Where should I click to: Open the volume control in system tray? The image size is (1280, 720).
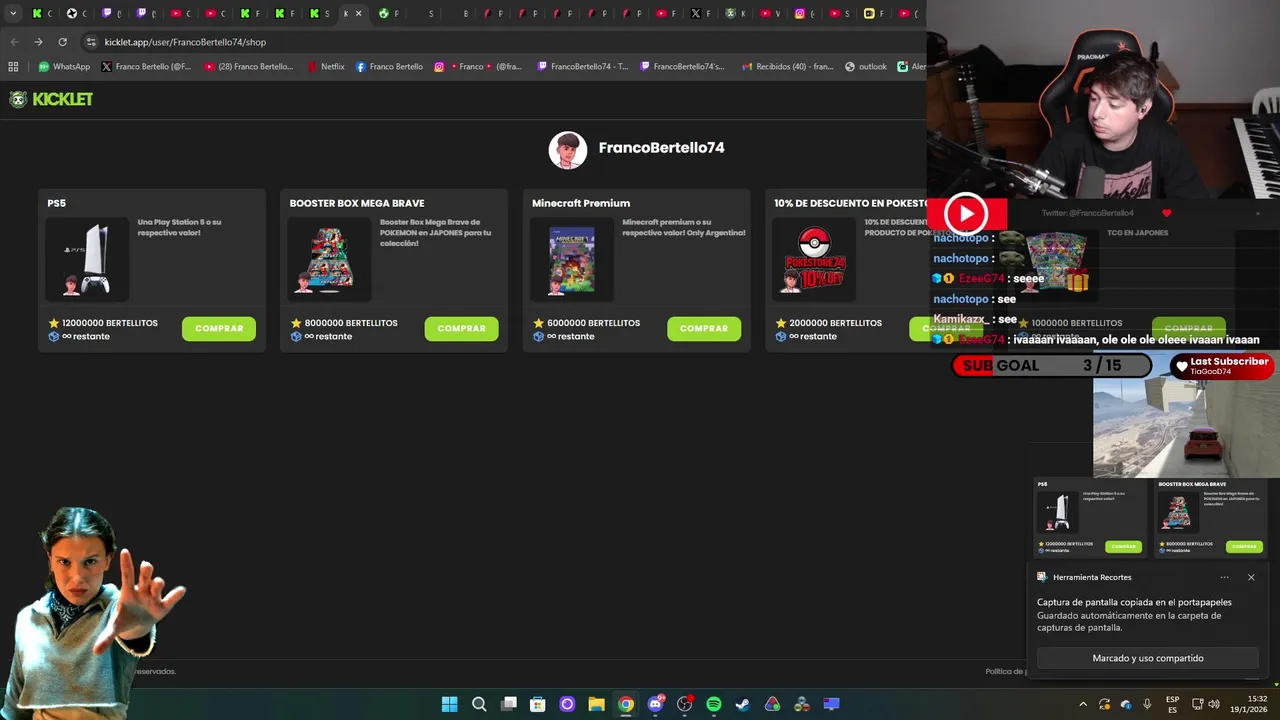coord(1215,704)
